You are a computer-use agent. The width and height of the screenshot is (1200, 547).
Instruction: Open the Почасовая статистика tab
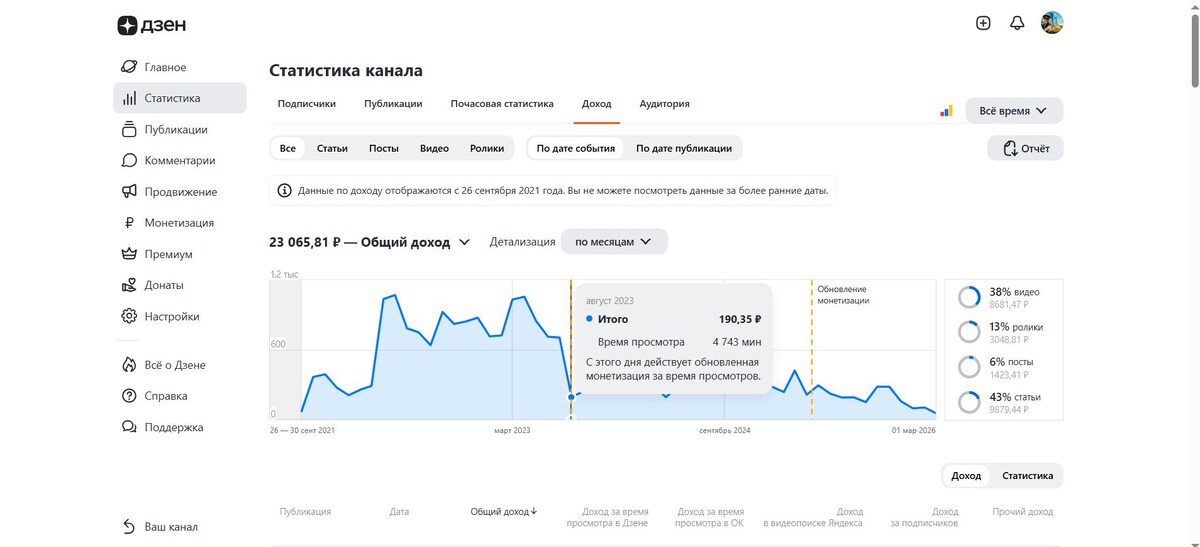point(502,104)
